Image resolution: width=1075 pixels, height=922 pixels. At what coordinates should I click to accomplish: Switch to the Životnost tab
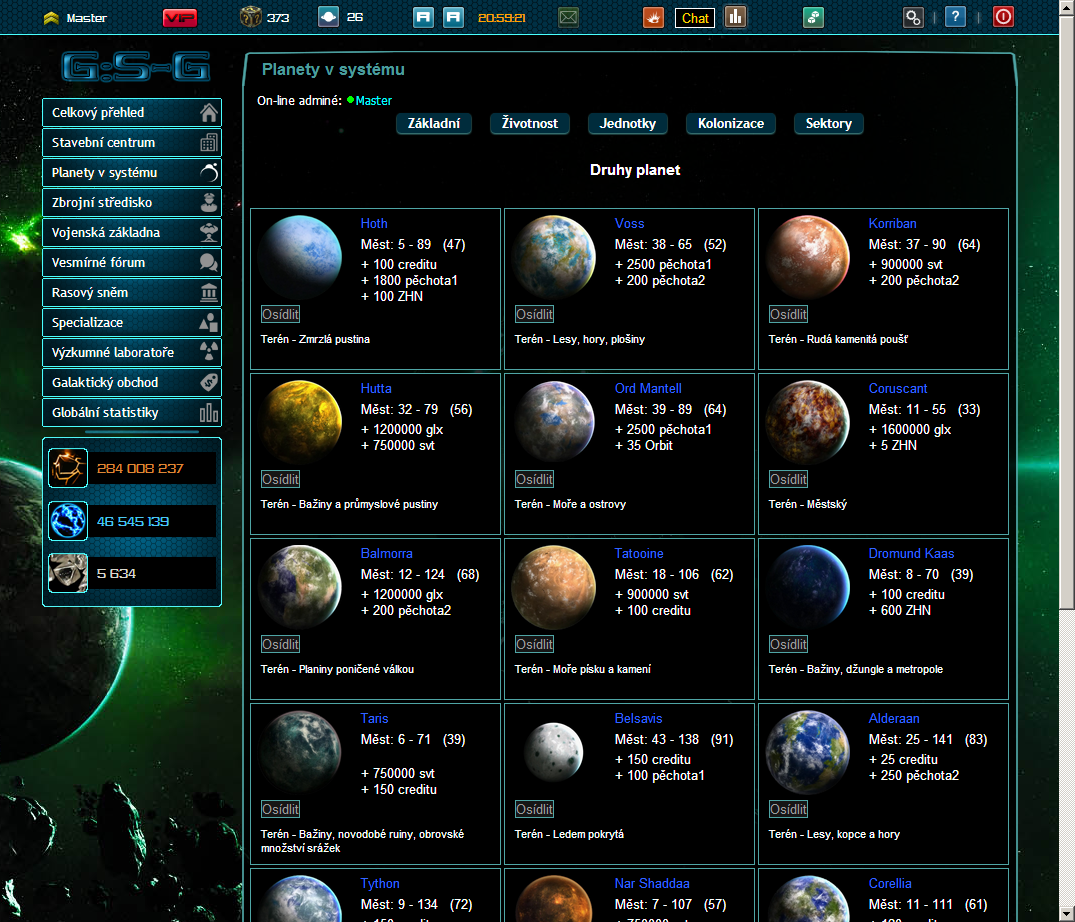(530, 123)
